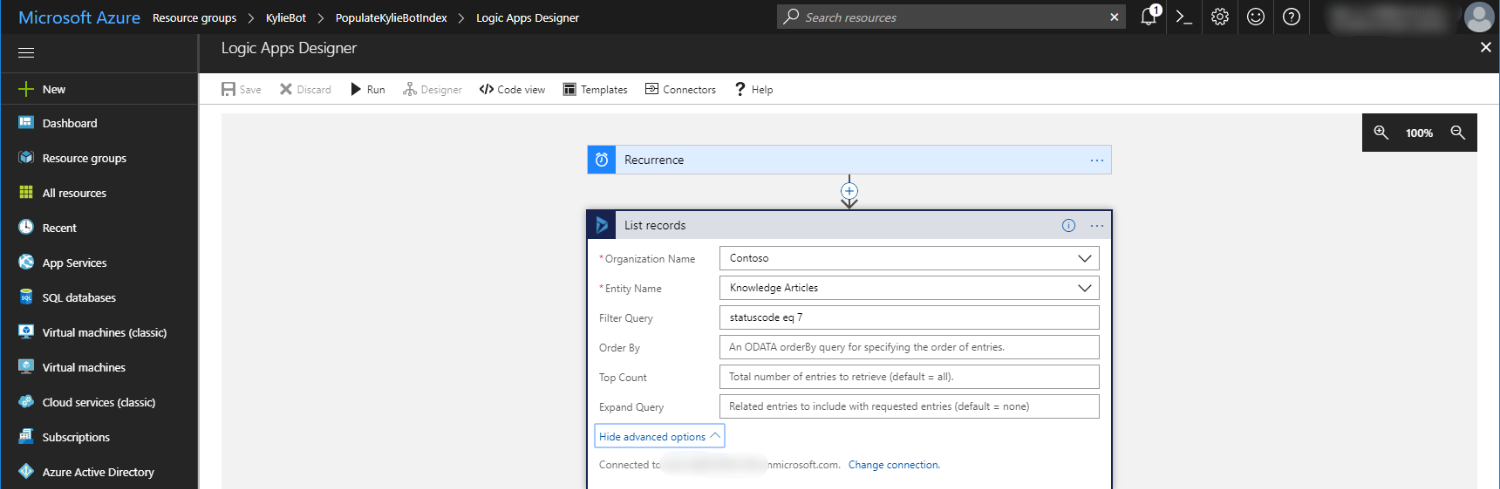The height and width of the screenshot is (489, 1500).
Task: Click the Filter Query input field
Action: (x=908, y=318)
